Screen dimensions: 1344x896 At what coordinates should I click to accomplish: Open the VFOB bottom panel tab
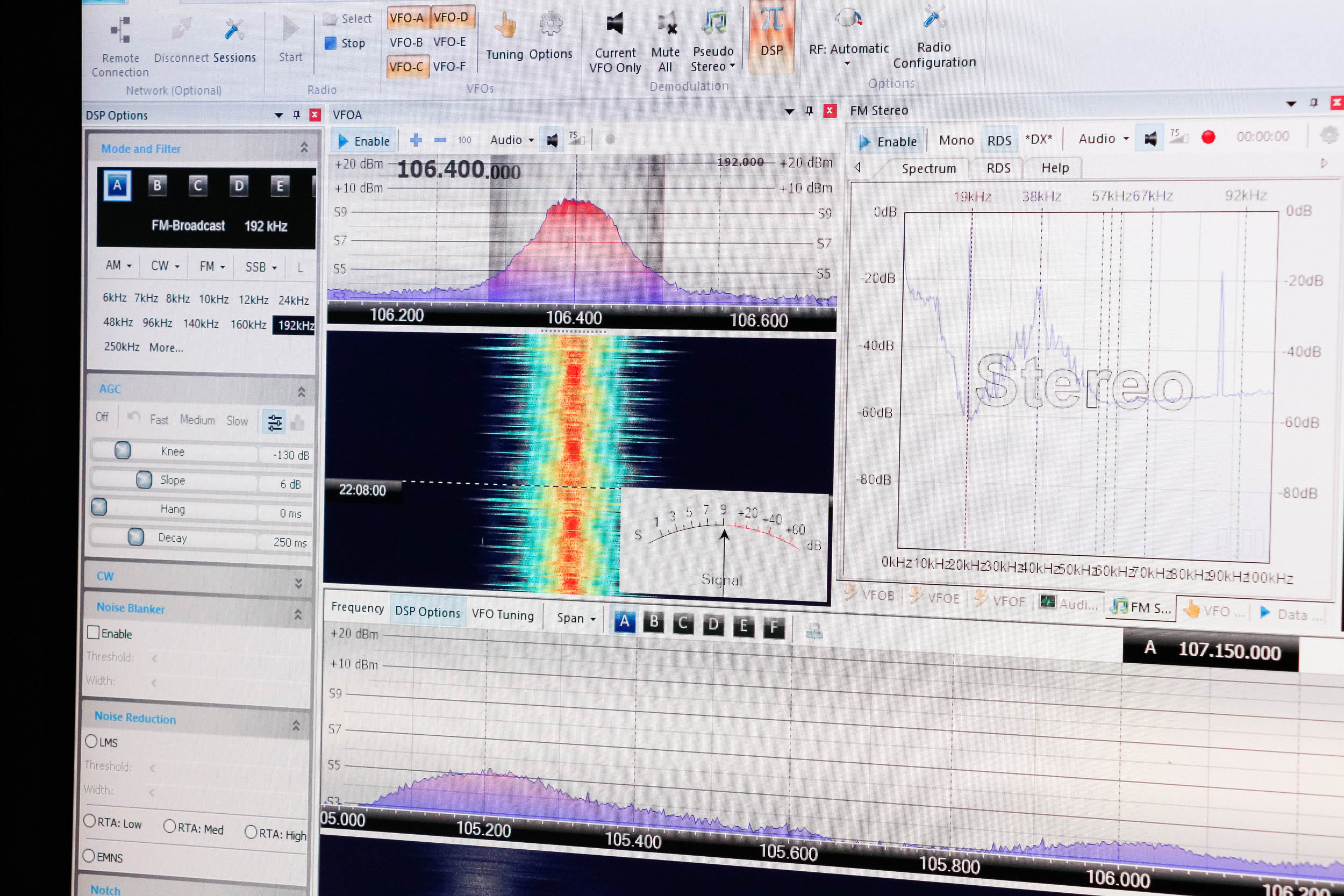[870, 594]
